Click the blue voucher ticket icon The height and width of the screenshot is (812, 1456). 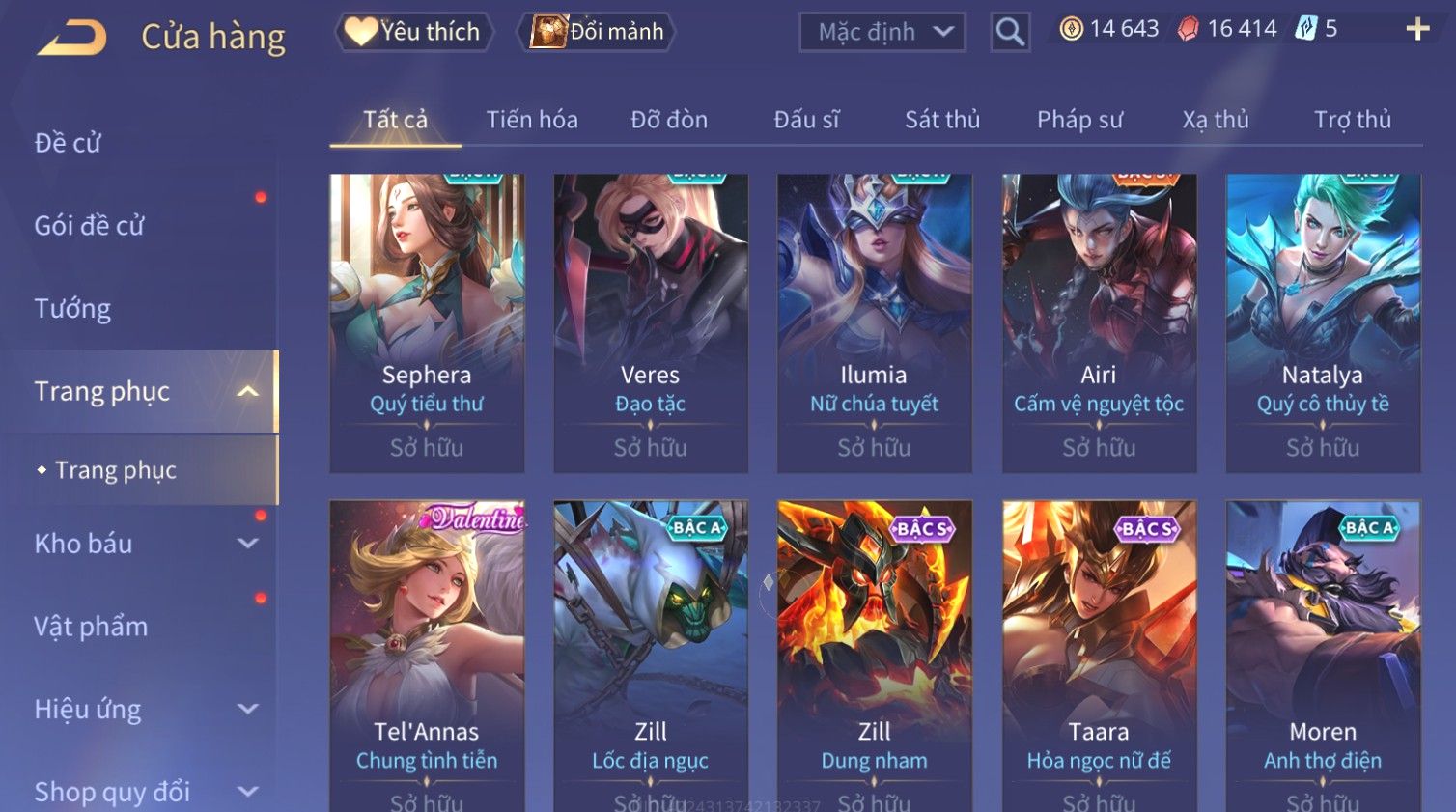(1306, 29)
